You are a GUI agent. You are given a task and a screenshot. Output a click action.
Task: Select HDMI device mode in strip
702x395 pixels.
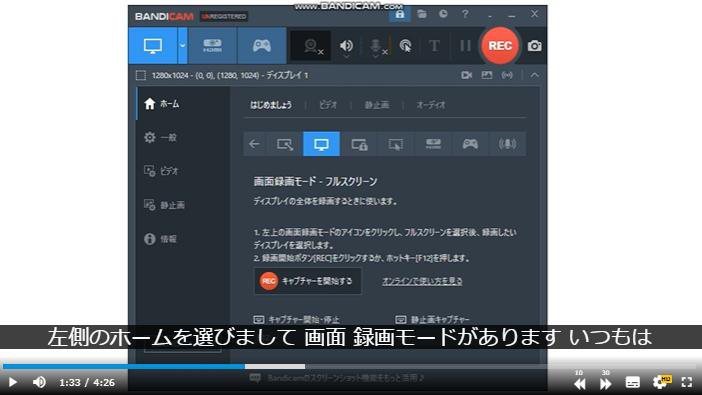coord(433,144)
